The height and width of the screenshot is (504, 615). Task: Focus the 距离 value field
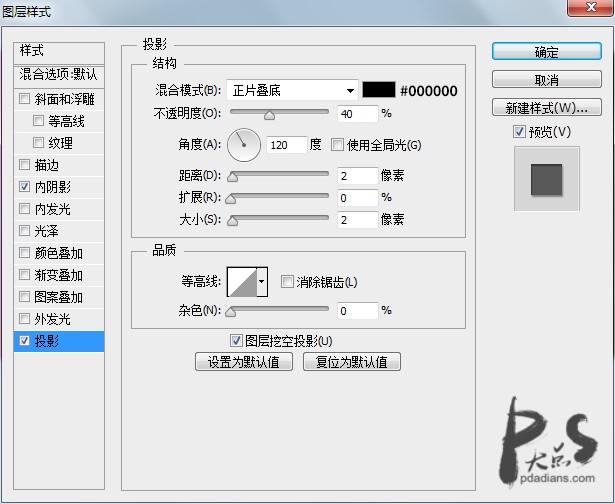(358, 176)
